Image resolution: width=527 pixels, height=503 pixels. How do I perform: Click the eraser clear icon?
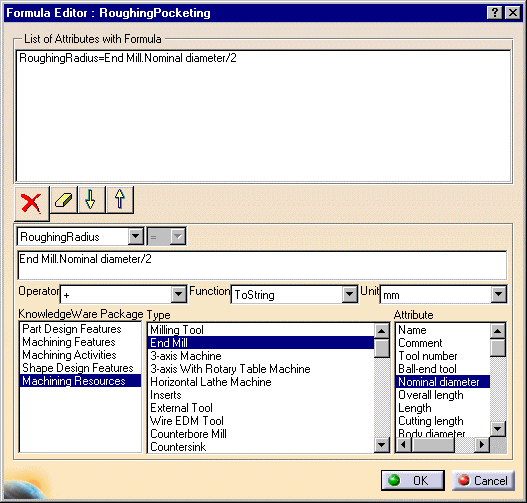63,200
